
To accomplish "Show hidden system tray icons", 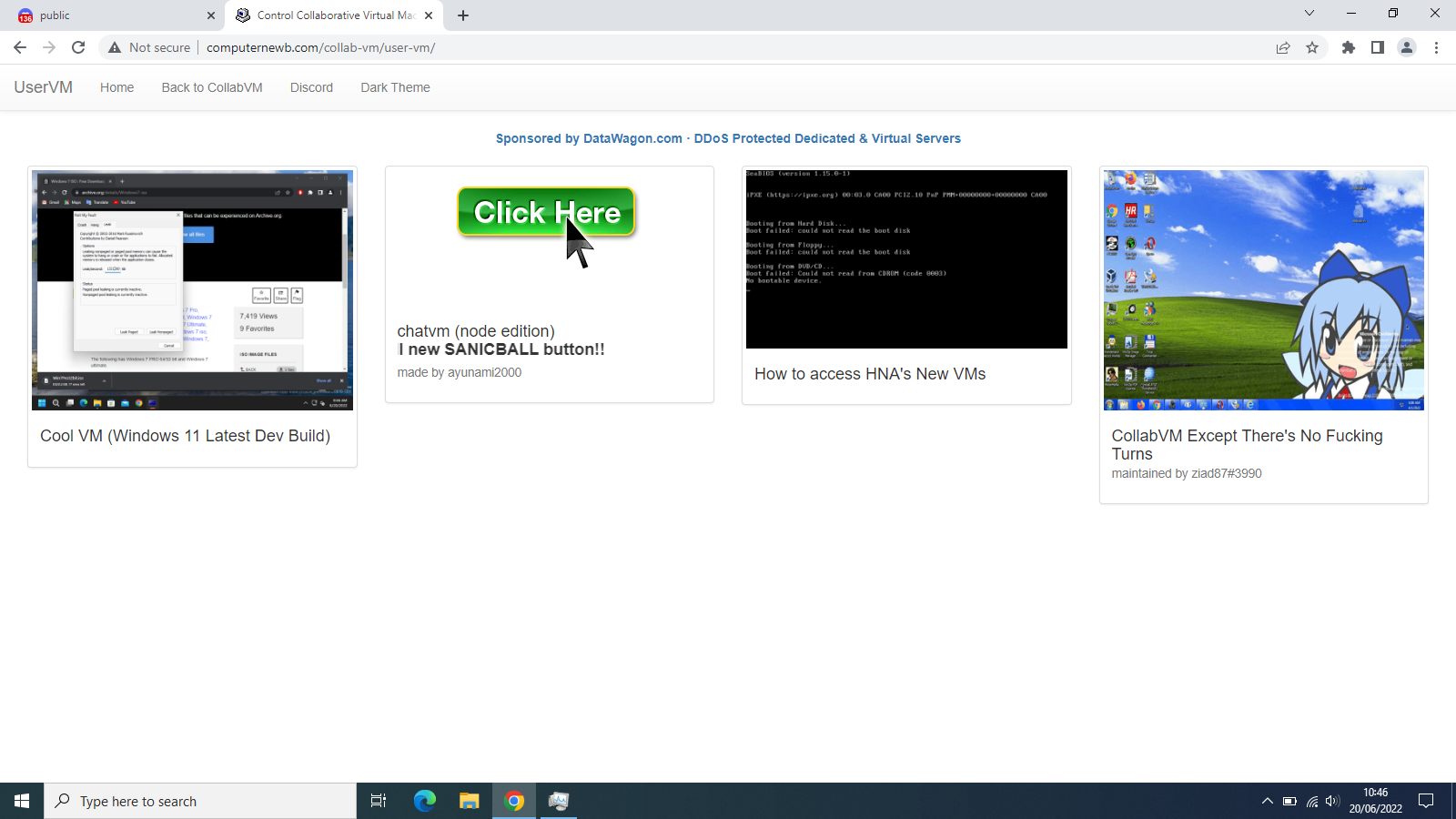I will (1267, 801).
